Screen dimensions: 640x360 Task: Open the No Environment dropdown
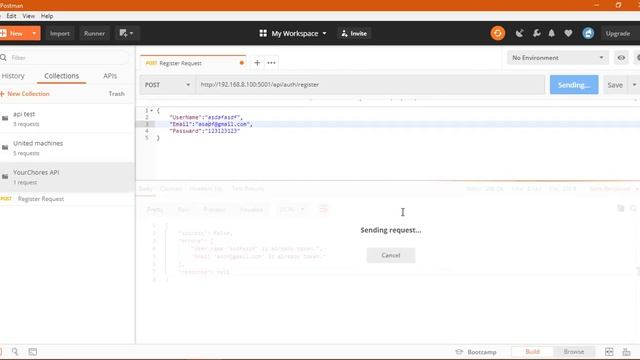(x=558, y=58)
